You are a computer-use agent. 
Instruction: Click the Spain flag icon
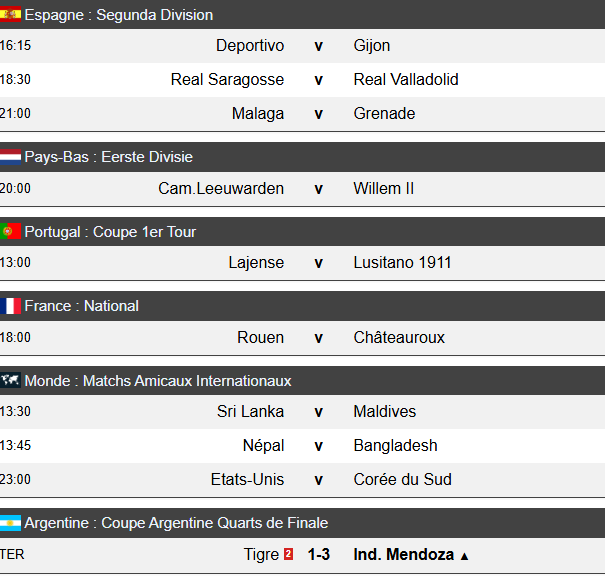tap(11, 15)
